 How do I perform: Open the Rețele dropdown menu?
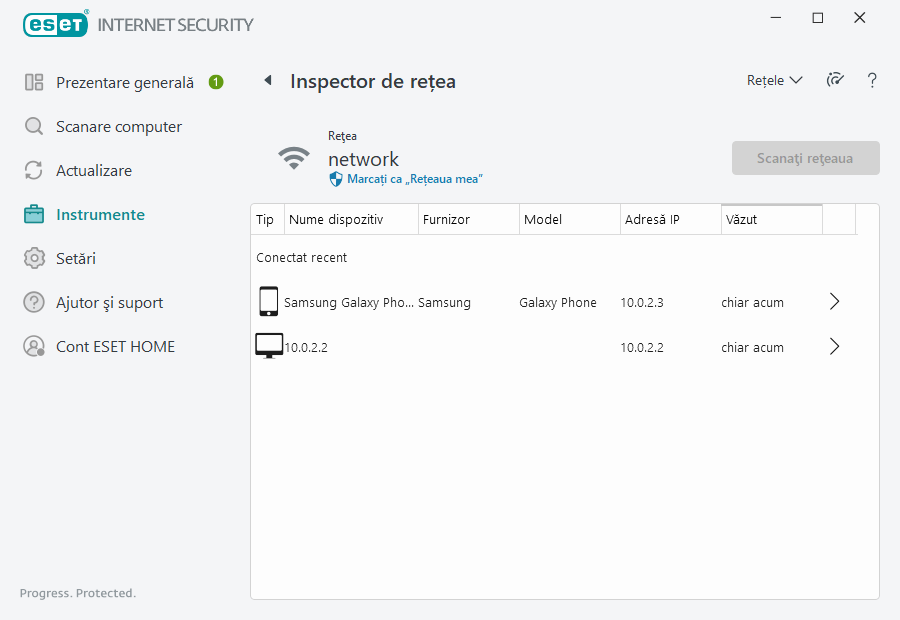(x=774, y=81)
